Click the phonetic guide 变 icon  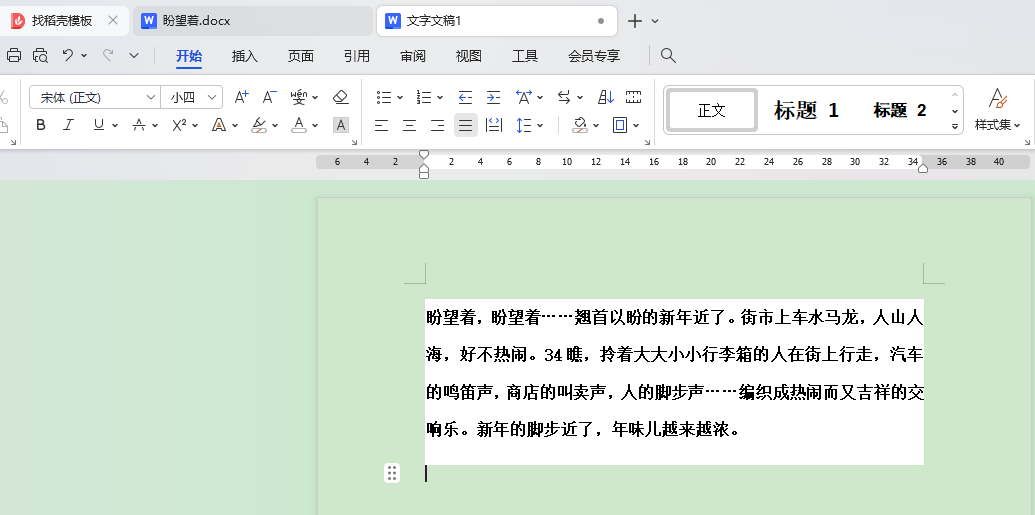[x=299, y=97]
